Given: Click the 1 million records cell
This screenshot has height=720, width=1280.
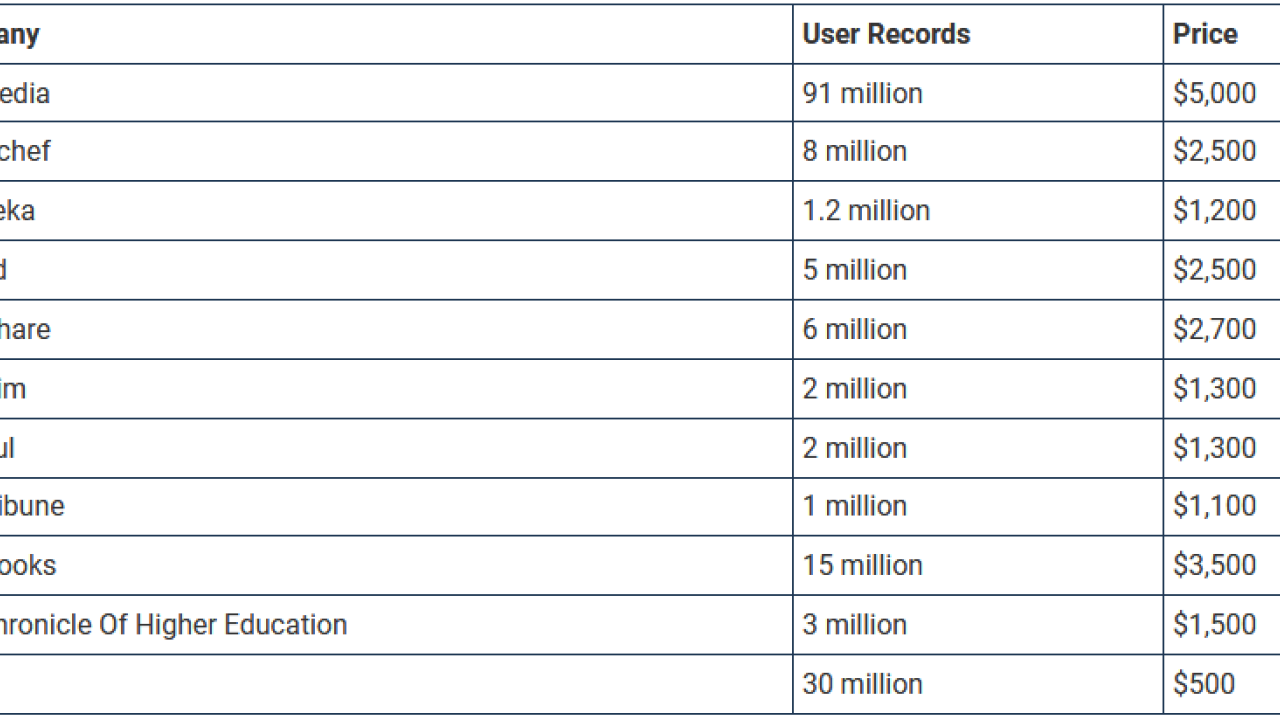Looking at the screenshot, I should click(x=854, y=506).
